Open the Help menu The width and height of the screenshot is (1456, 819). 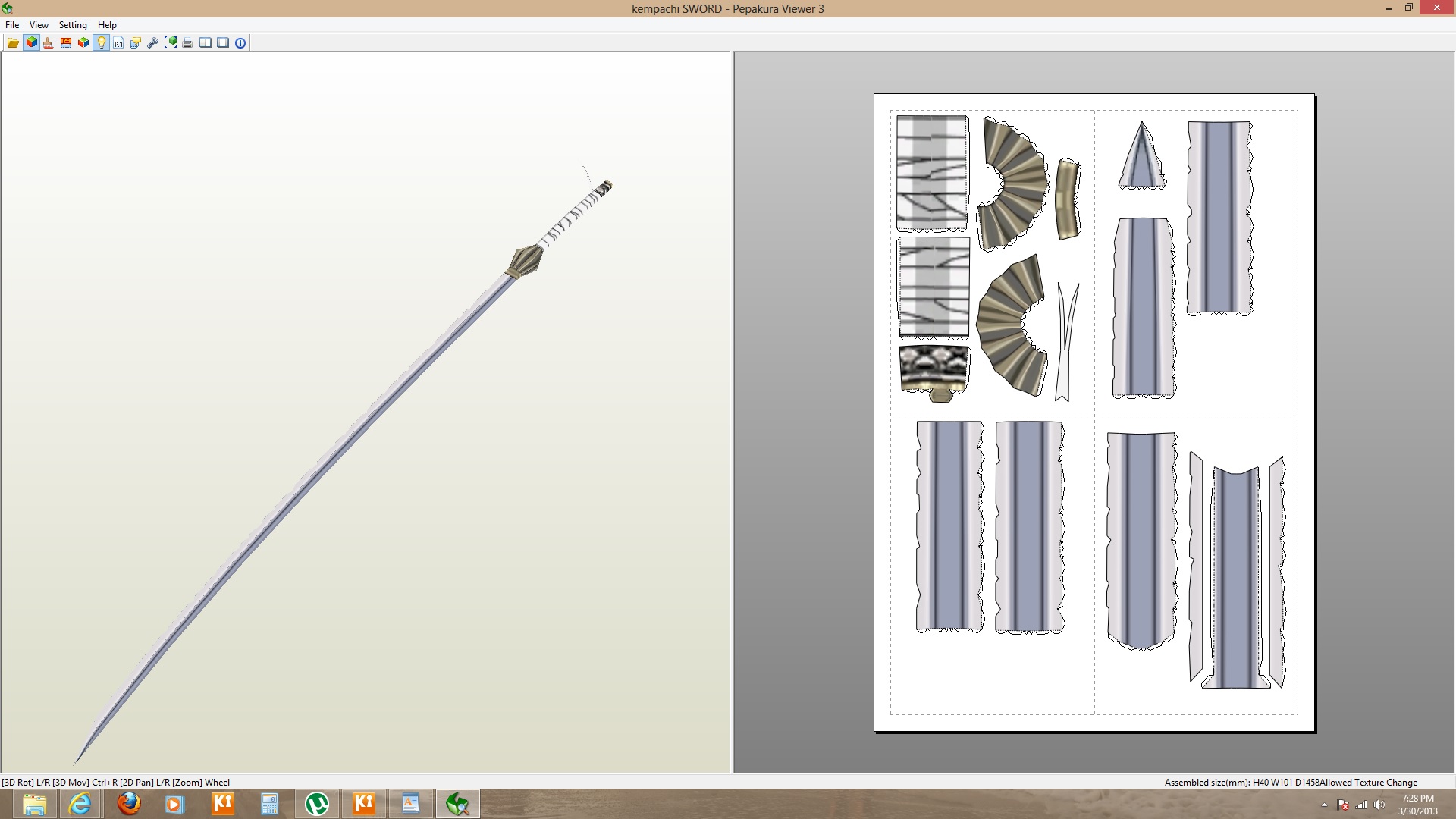pos(105,24)
